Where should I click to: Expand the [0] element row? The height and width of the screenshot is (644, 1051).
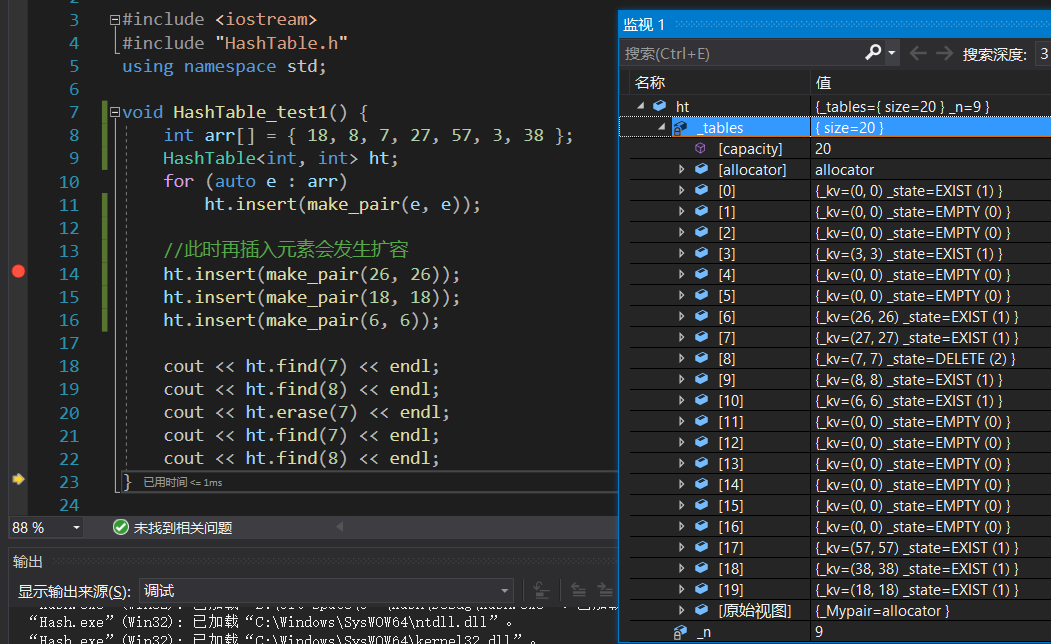coord(682,190)
